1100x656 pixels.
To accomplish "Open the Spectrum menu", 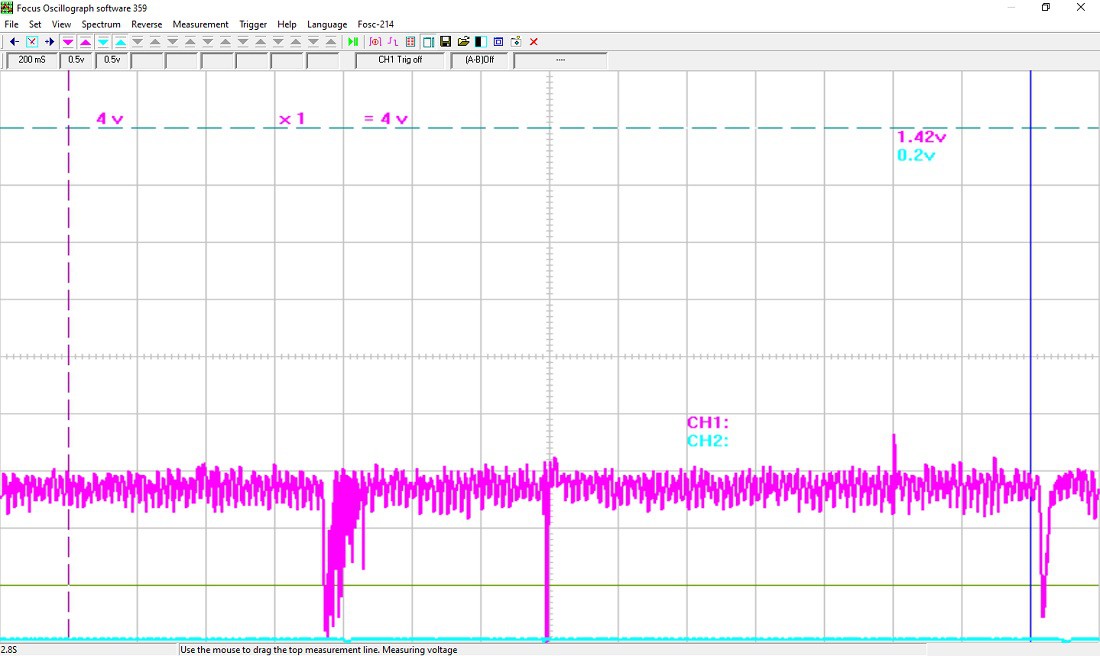I will click(101, 24).
